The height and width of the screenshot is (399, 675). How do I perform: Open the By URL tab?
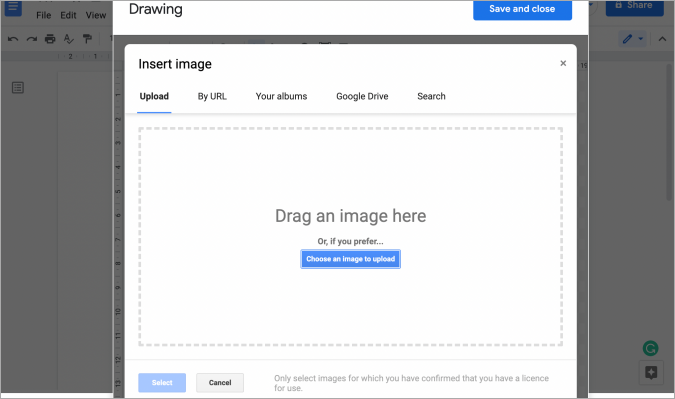(212, 96)
